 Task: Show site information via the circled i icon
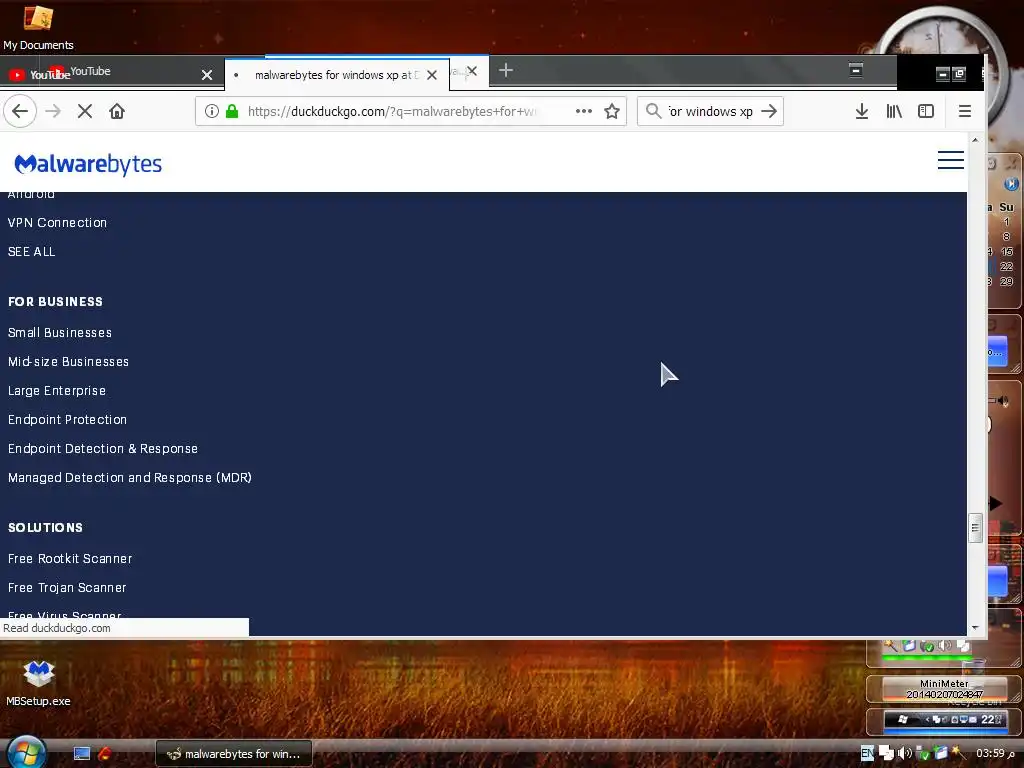212,111
